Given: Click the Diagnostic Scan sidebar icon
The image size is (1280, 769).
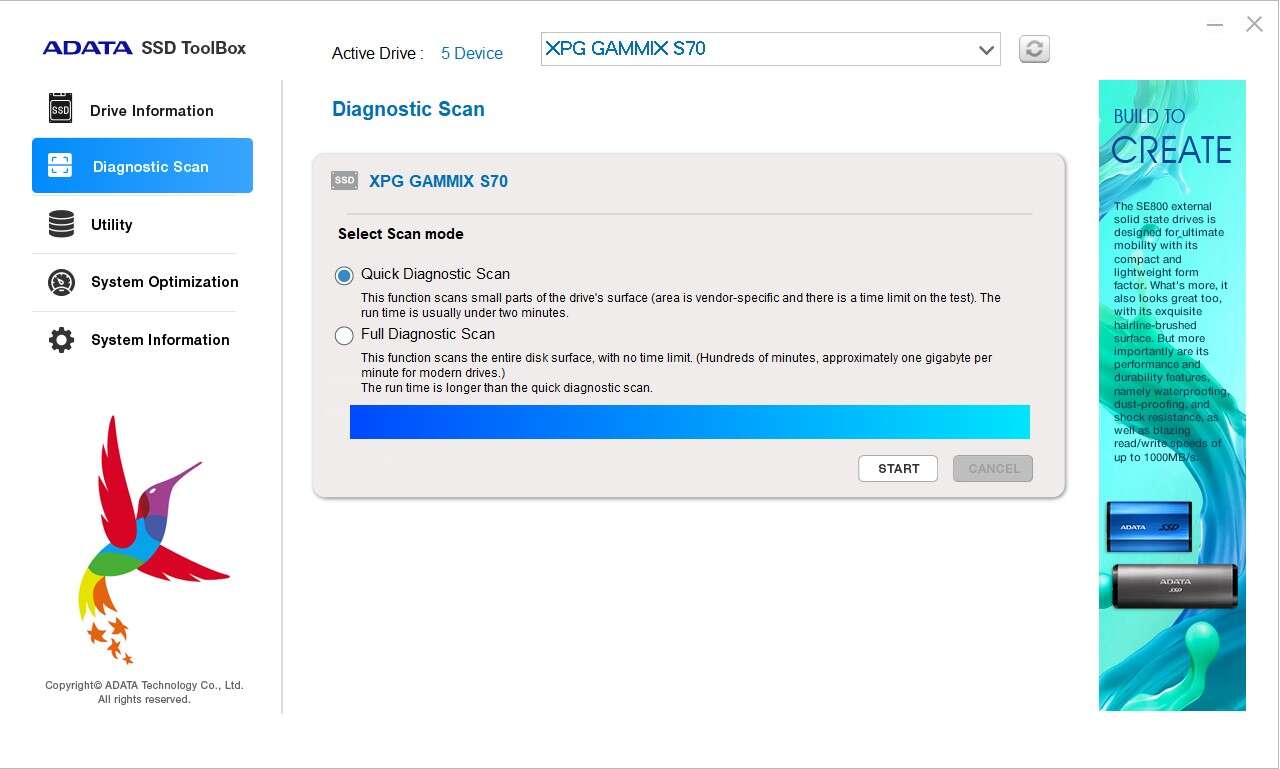Looking at the screenshot, I should point(60,166).
